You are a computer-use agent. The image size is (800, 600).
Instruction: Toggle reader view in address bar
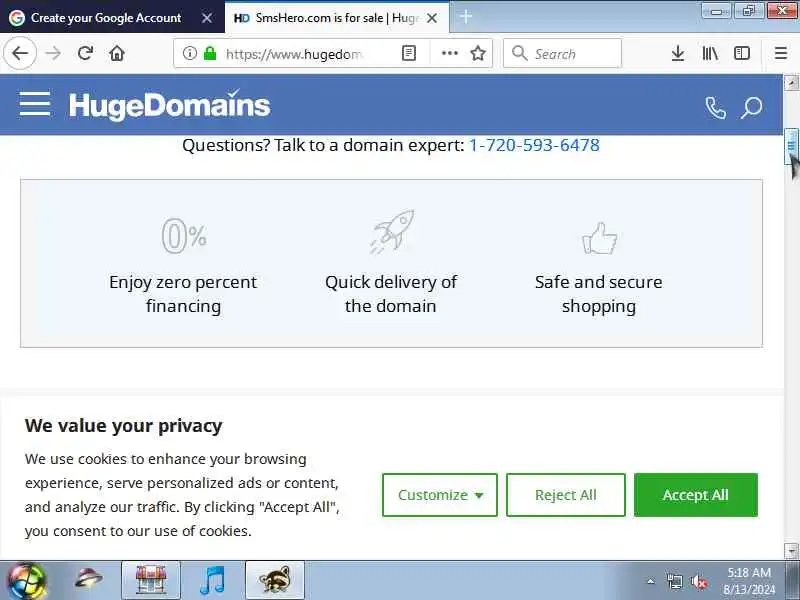(409, 53)
